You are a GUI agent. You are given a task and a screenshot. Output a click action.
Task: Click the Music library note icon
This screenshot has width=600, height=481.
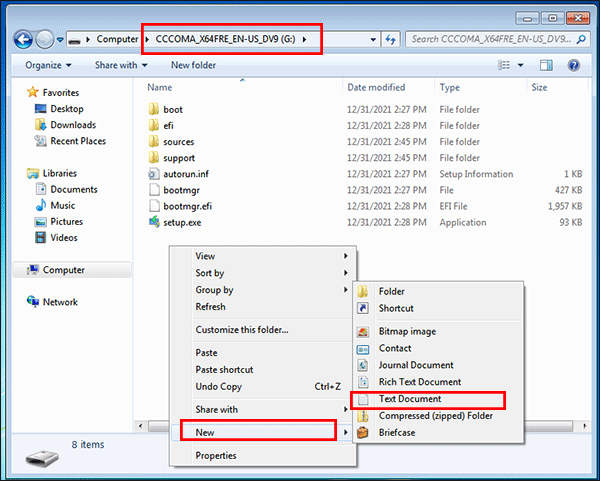[x=41, y=205]
